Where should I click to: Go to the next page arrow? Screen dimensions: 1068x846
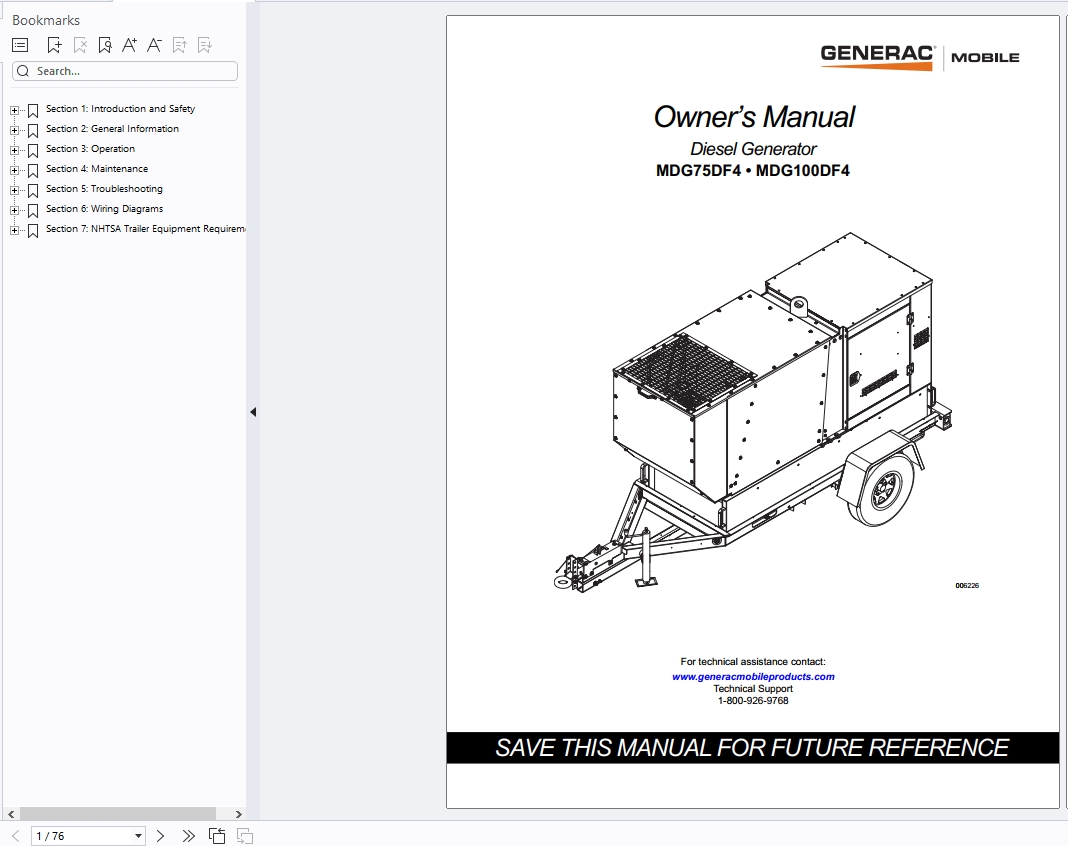tap(160, 835)
